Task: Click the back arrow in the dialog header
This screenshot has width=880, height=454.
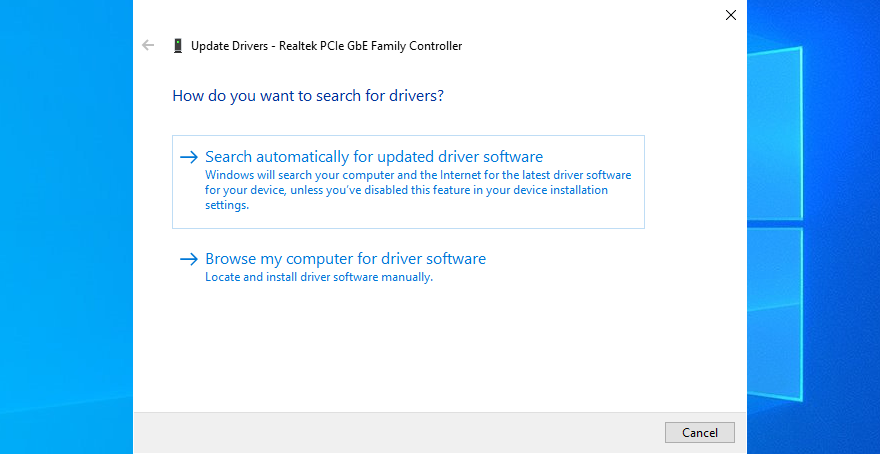Action: coord(149,45)
